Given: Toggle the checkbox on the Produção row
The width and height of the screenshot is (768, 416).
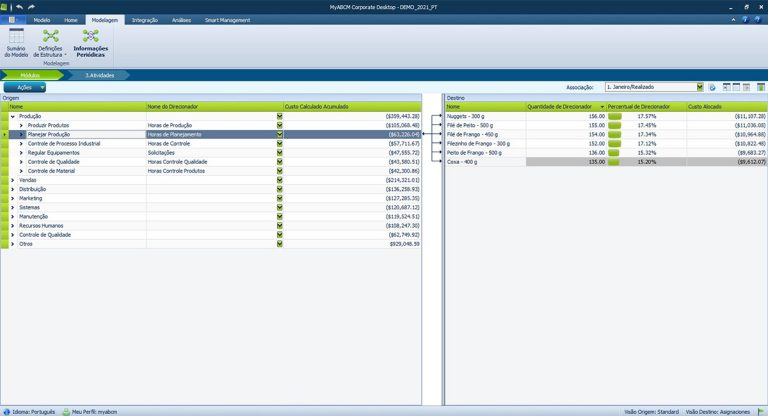Looking at the screenshot, I should (x=280, y=116).
